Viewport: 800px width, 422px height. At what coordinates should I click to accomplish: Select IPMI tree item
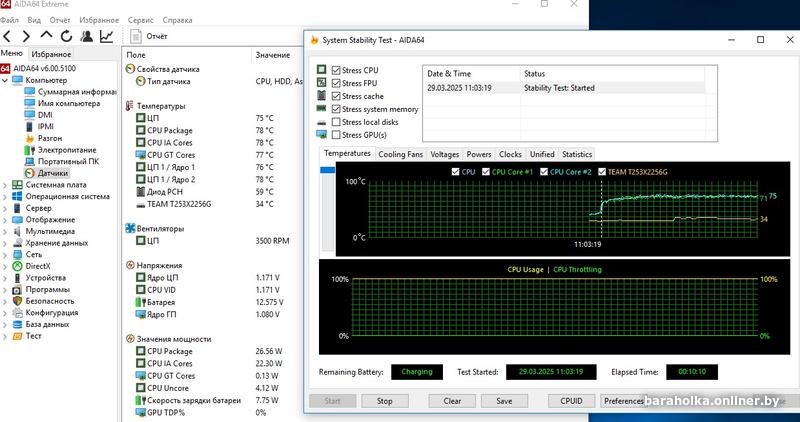(45, 127)
